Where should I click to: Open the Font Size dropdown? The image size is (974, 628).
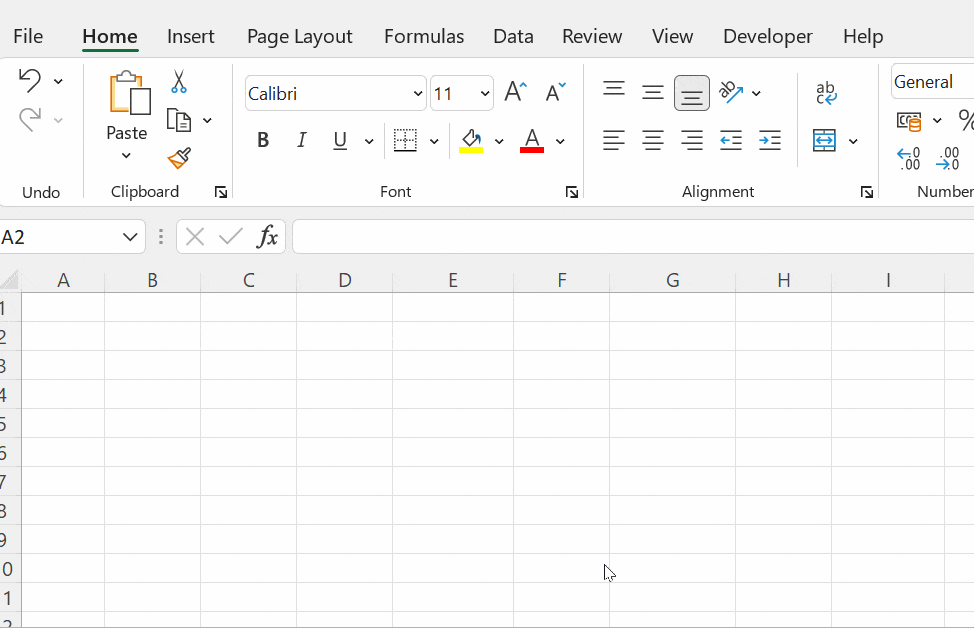tap(484, 92)
